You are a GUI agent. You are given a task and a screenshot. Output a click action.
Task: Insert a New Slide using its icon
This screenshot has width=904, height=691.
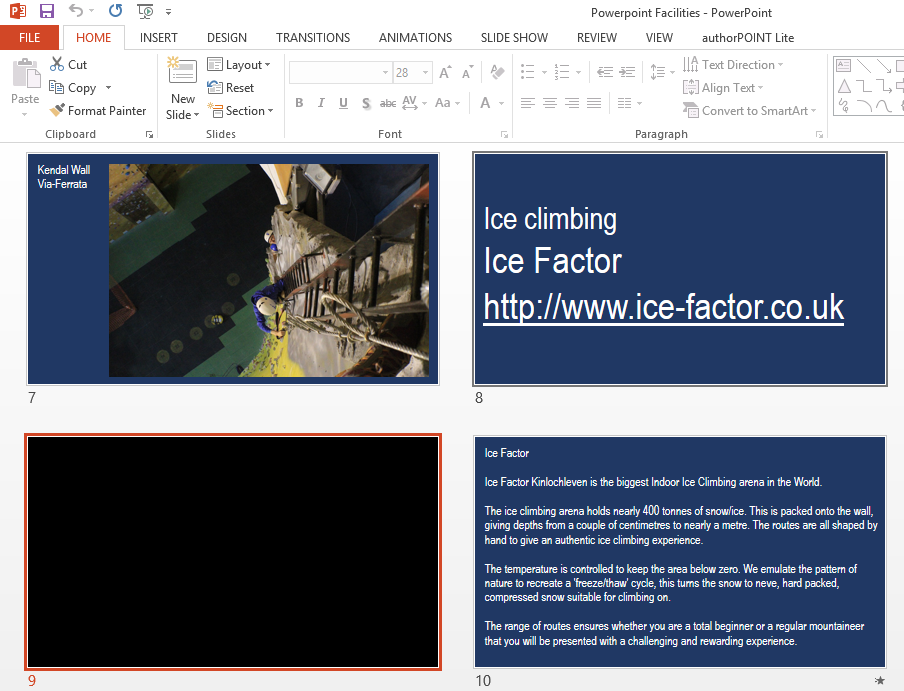182,71
